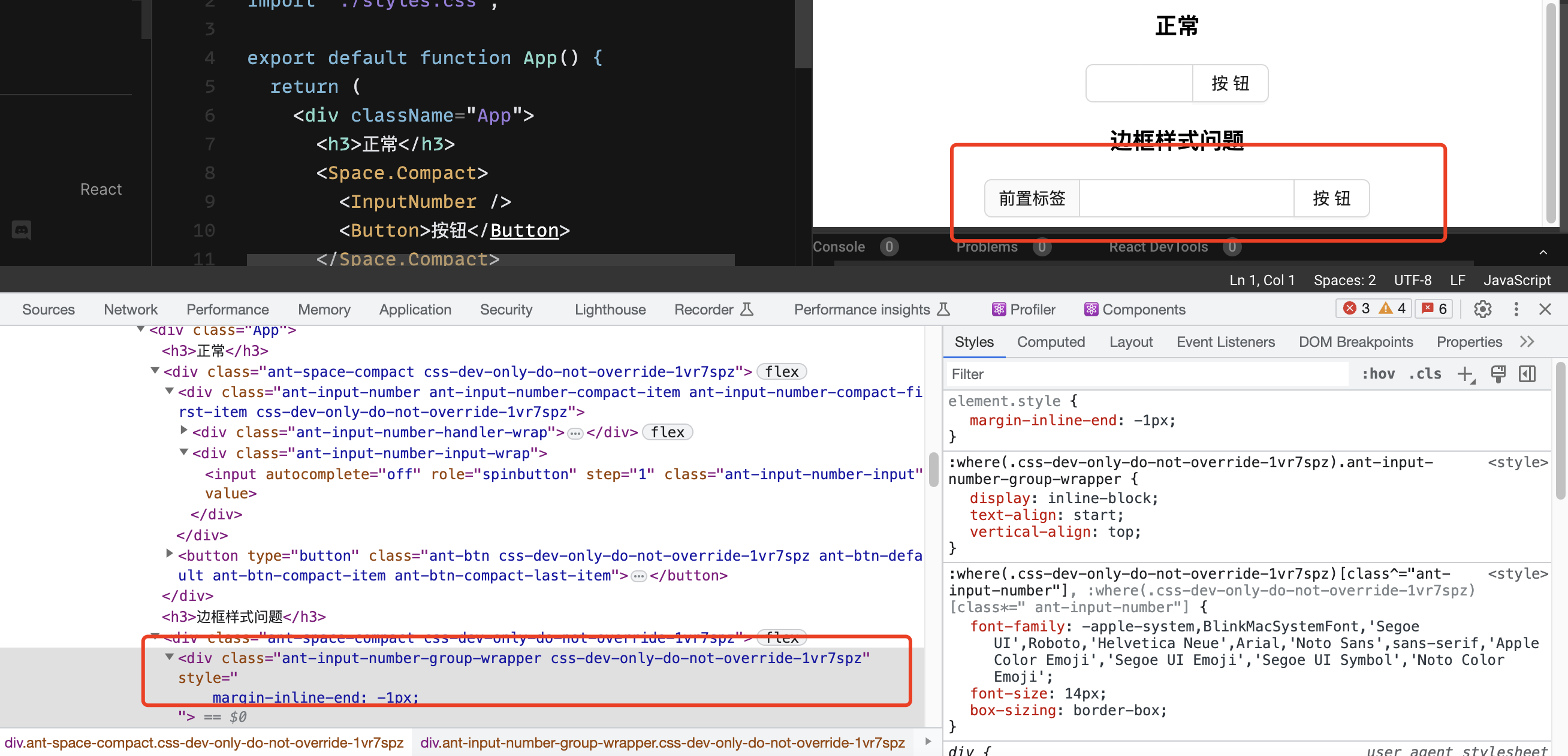
Task: Switch to the Computed tab
Action: coord(1051,341)
